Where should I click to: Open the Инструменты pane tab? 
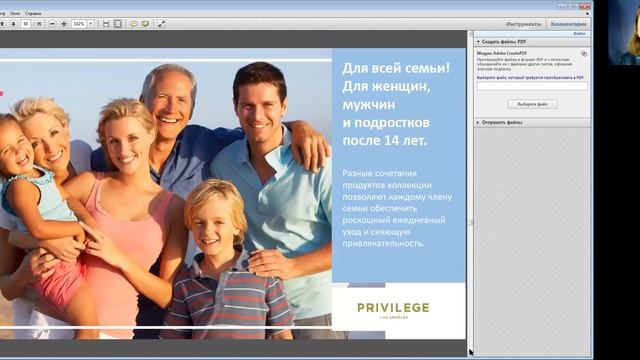523,24
